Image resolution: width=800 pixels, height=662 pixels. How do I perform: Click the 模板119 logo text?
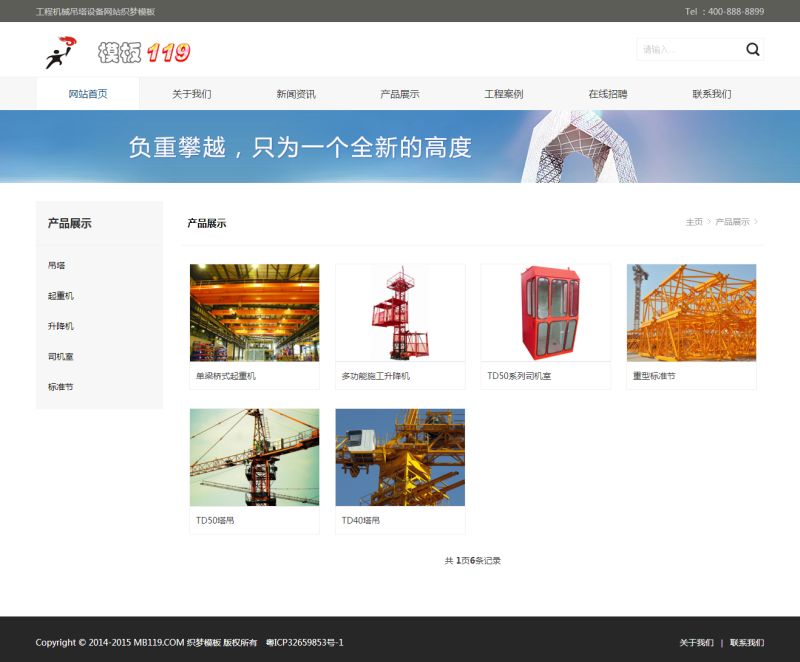pos(144,53)
